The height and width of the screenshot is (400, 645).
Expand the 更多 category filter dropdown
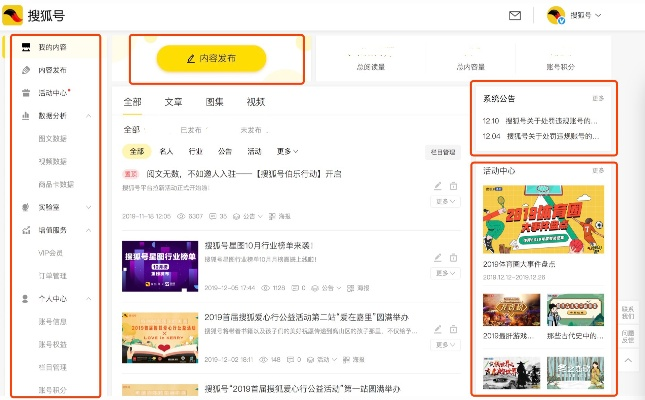coord(287,151)
